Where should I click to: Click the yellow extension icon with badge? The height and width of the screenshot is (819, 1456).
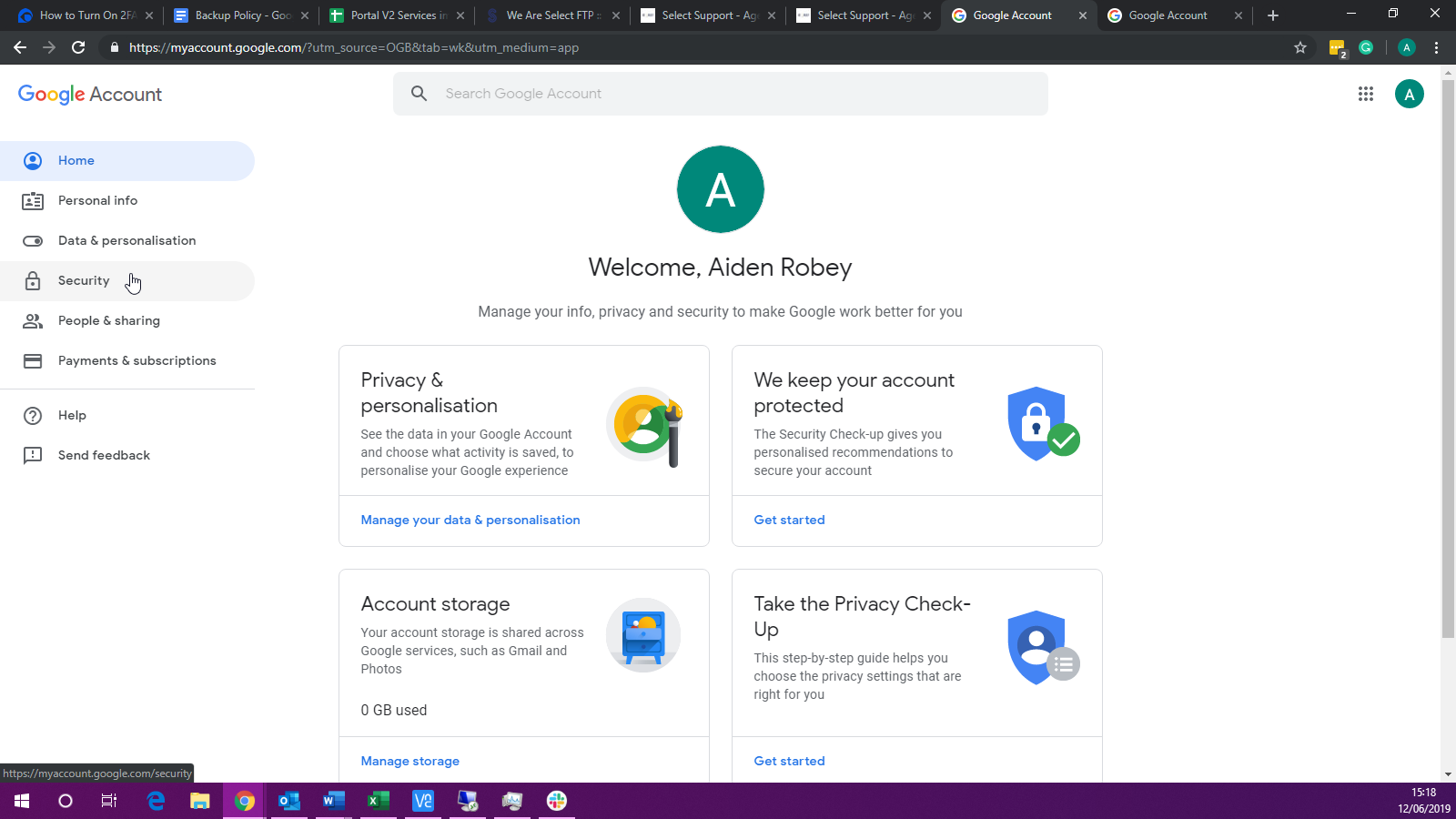point(1338,48)
